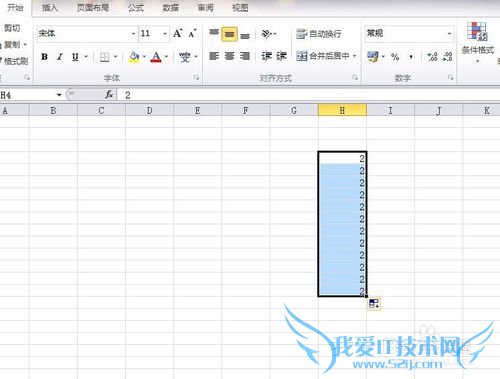
Task: Open underline style dropdown arrow
Action: click(86, 57)
